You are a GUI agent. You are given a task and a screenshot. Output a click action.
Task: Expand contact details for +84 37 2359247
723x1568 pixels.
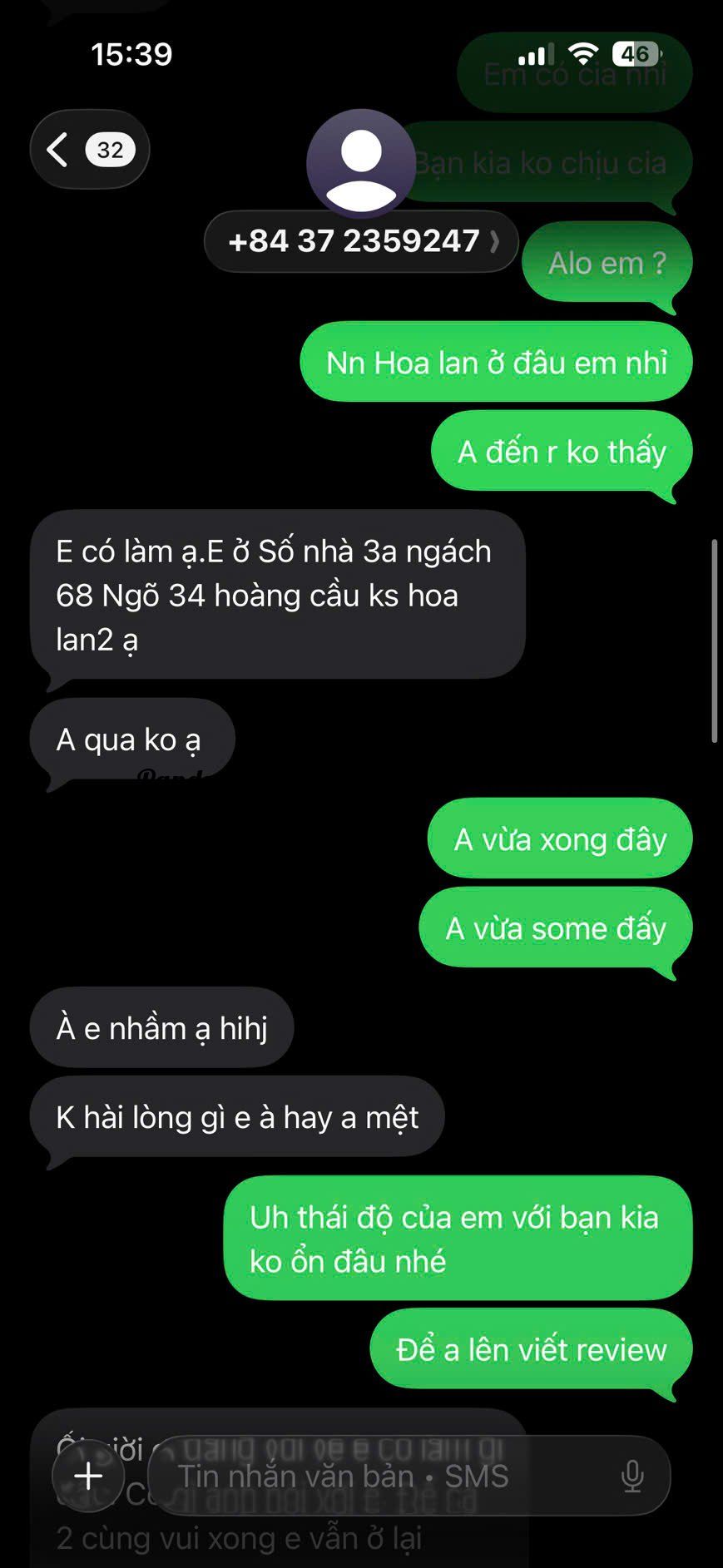pyautogui.click(x=361, y=241)
